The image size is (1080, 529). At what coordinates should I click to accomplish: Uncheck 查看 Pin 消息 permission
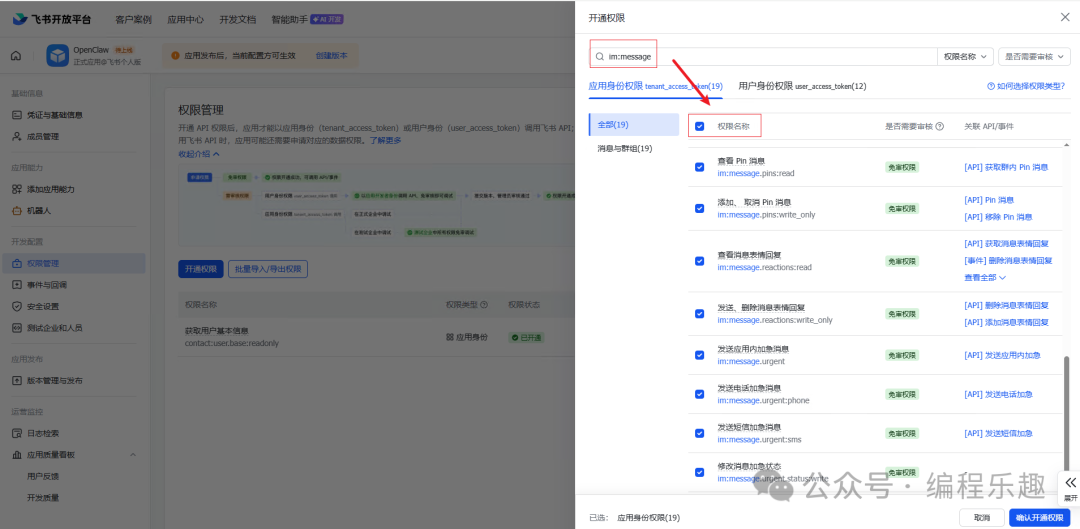pyautogui.click(x=700, y=167)
